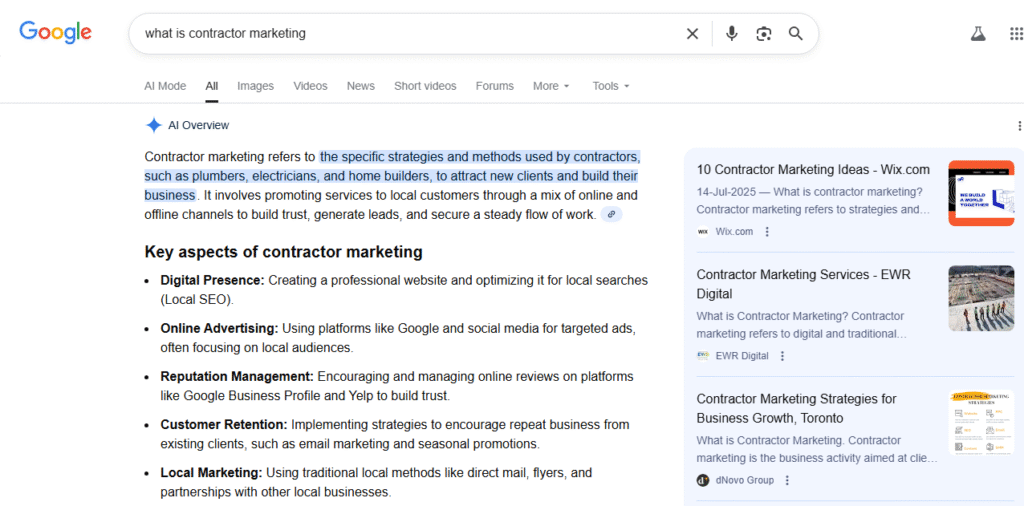Click the AI Overview sparkle icon
This screenshot has width=1024, height=506.
point(153,125)
